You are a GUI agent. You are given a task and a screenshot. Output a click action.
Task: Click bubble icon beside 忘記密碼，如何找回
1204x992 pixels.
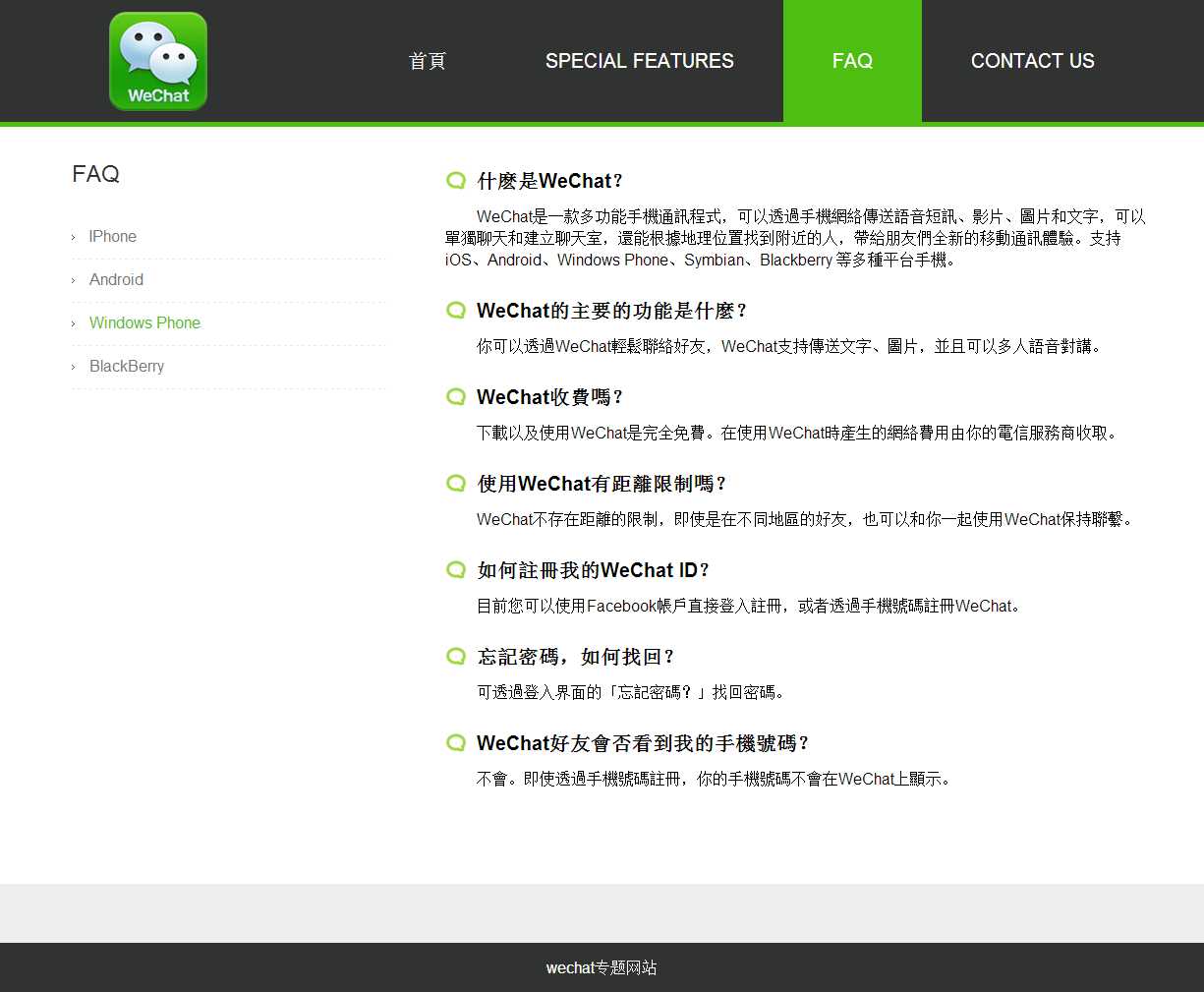pos(456,656)
